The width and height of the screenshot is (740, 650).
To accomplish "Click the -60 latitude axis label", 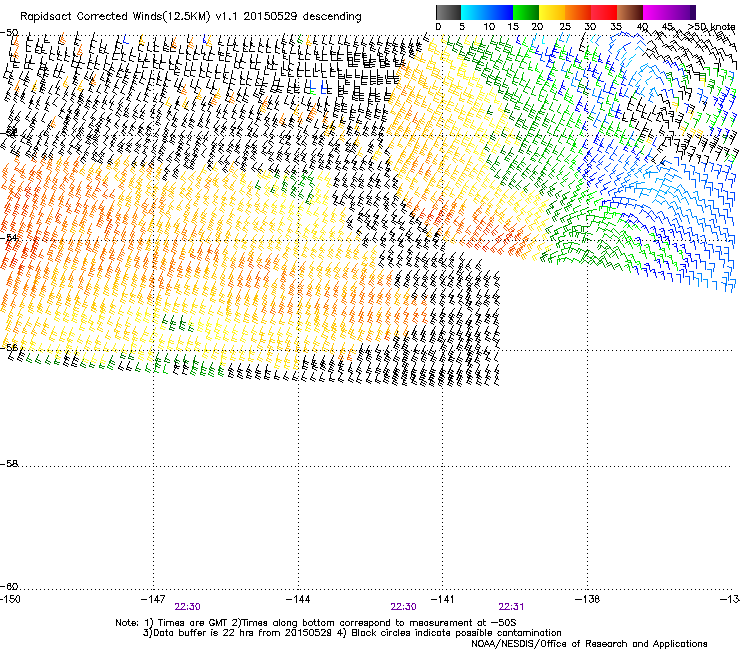I will click(9, 586).
